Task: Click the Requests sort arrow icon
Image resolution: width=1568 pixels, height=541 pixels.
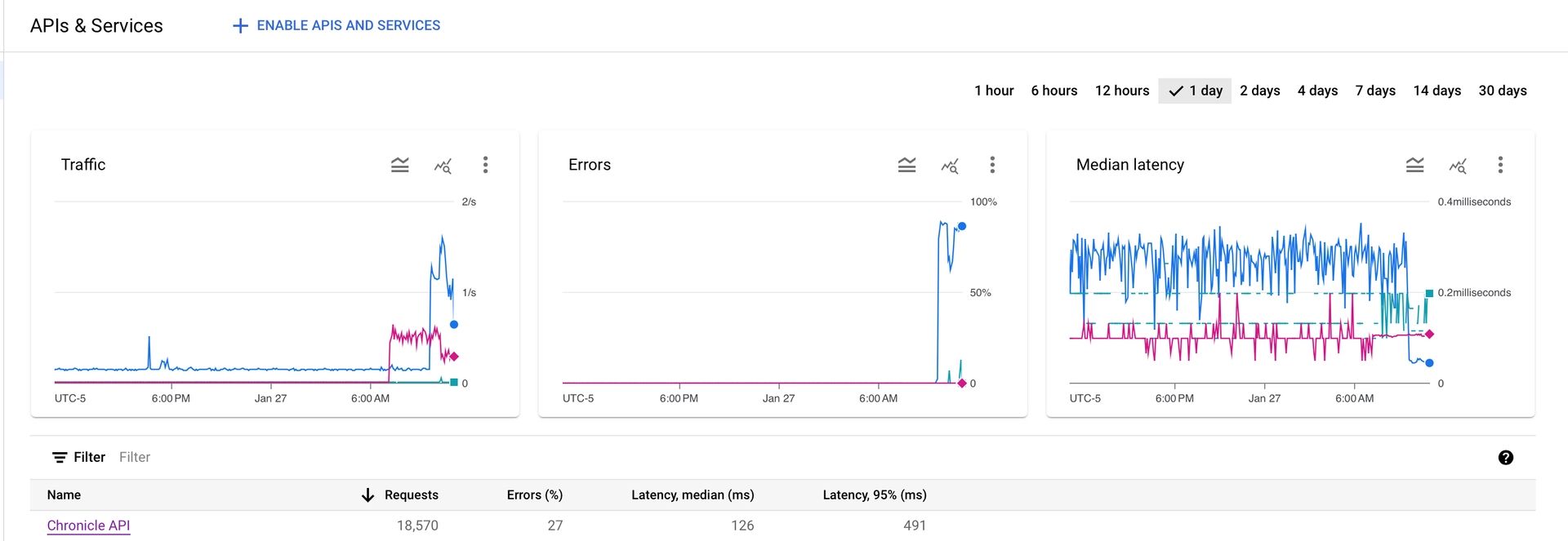Action: (367, 495)
